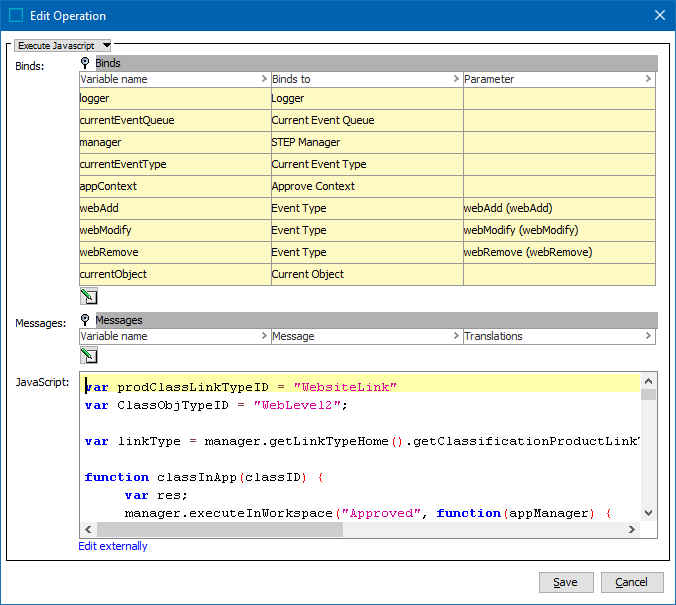Click the pin icon beside Messages header

click(x=86, y=320)
